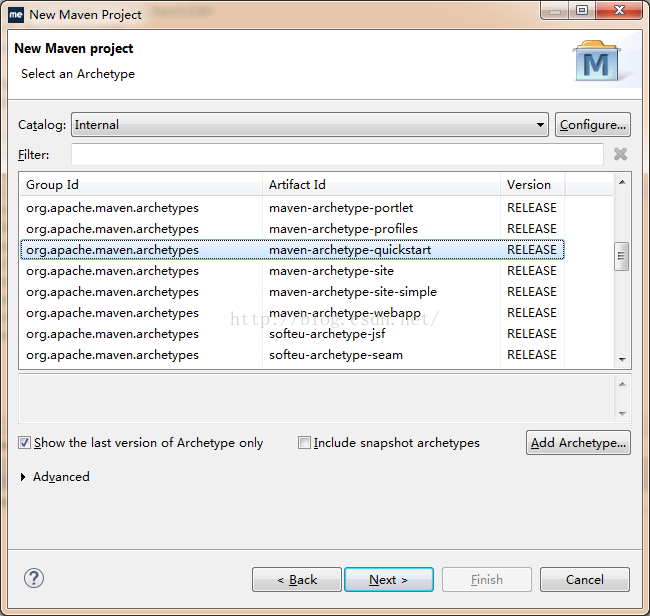
Task: Open the Catalog dropdown showing Internal
Action: (x=310, y=124)
